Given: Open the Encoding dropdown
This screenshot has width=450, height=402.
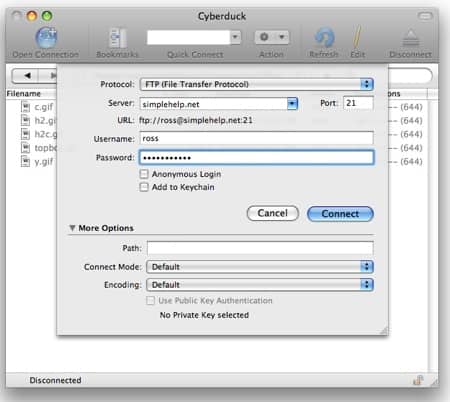Looking at the screenshot, I should [x=260, y=285].
